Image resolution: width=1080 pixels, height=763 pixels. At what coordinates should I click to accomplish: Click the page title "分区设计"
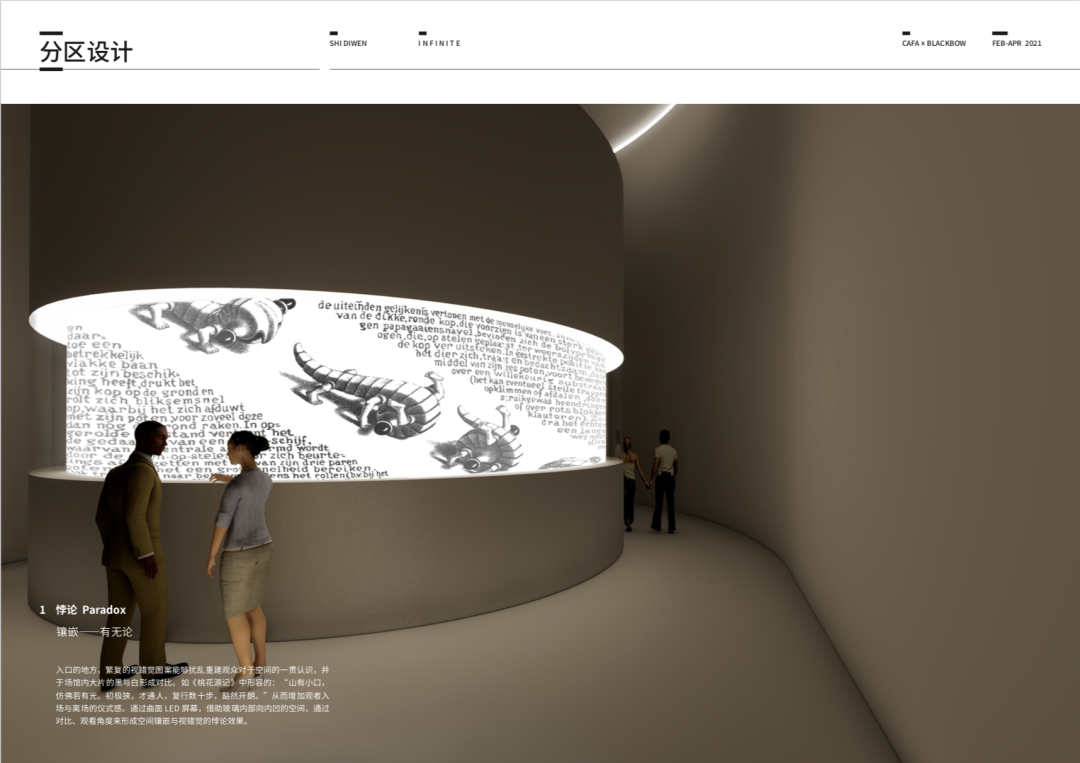86,52
